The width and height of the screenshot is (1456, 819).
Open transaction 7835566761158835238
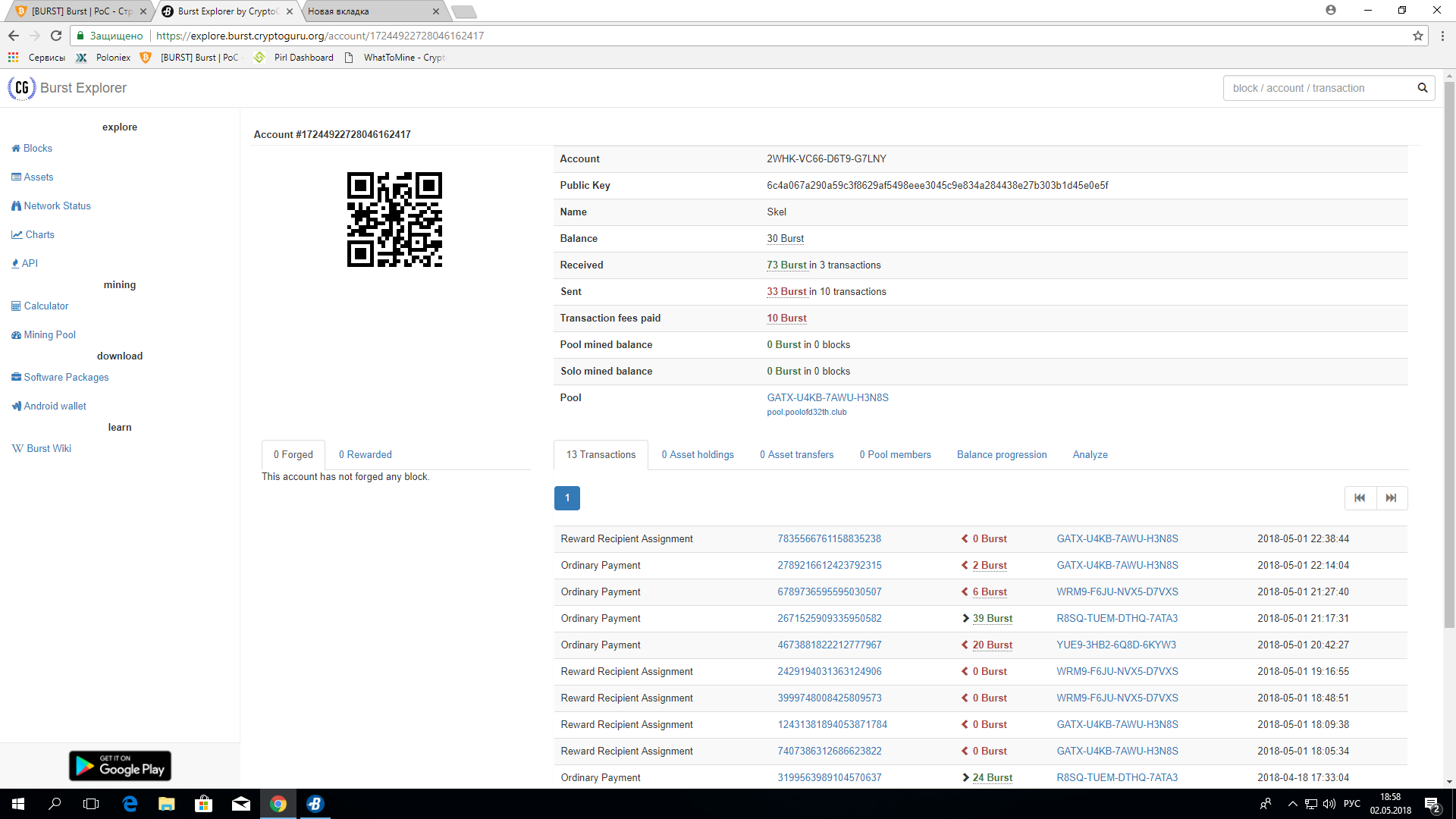coord(829,539)
